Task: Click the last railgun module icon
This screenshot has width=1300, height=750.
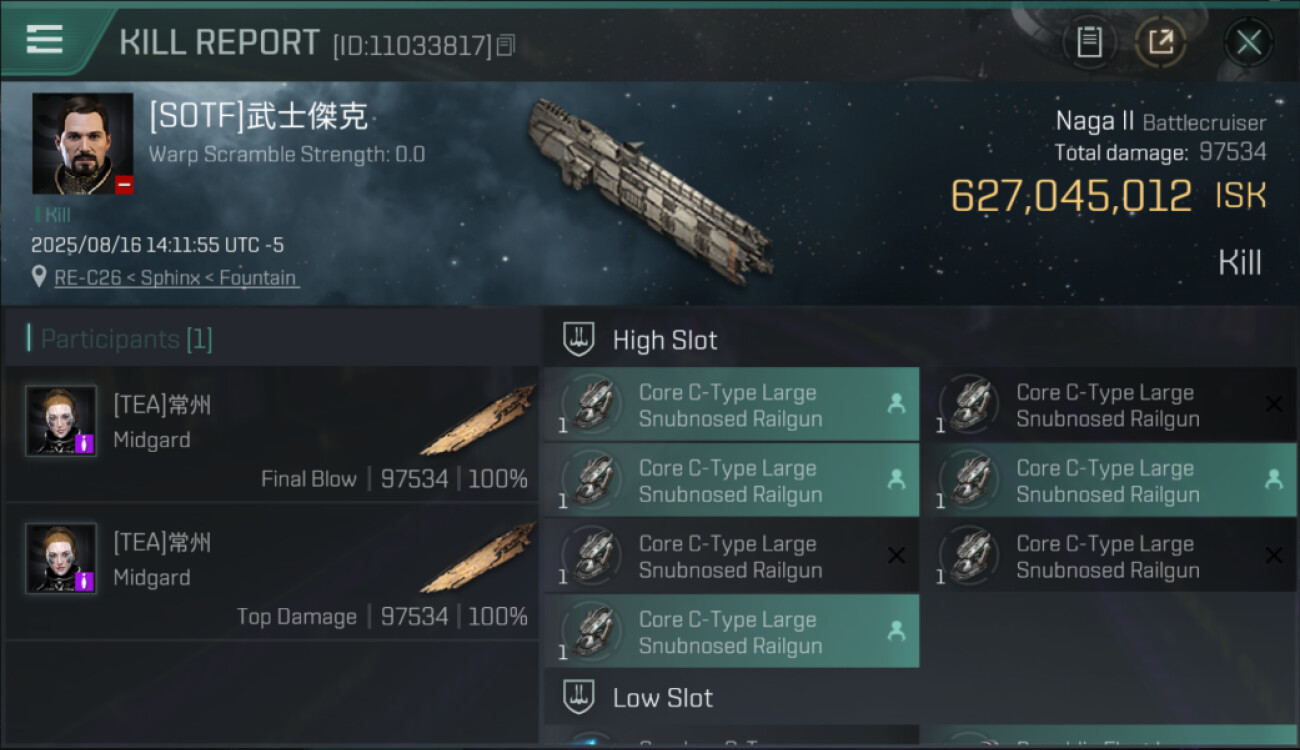Action: 591,632
